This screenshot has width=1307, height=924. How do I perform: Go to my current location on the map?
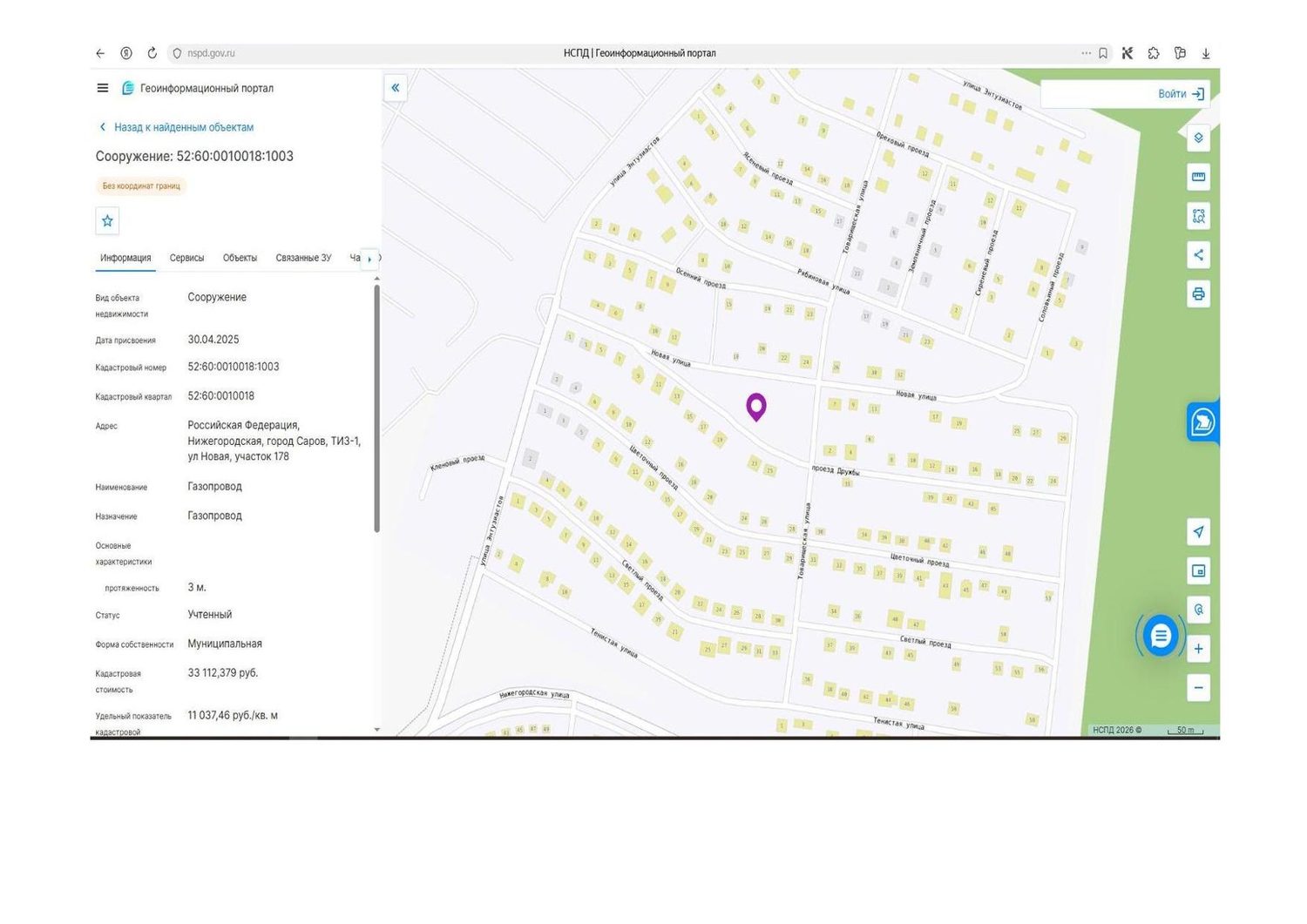(1198, 531)
